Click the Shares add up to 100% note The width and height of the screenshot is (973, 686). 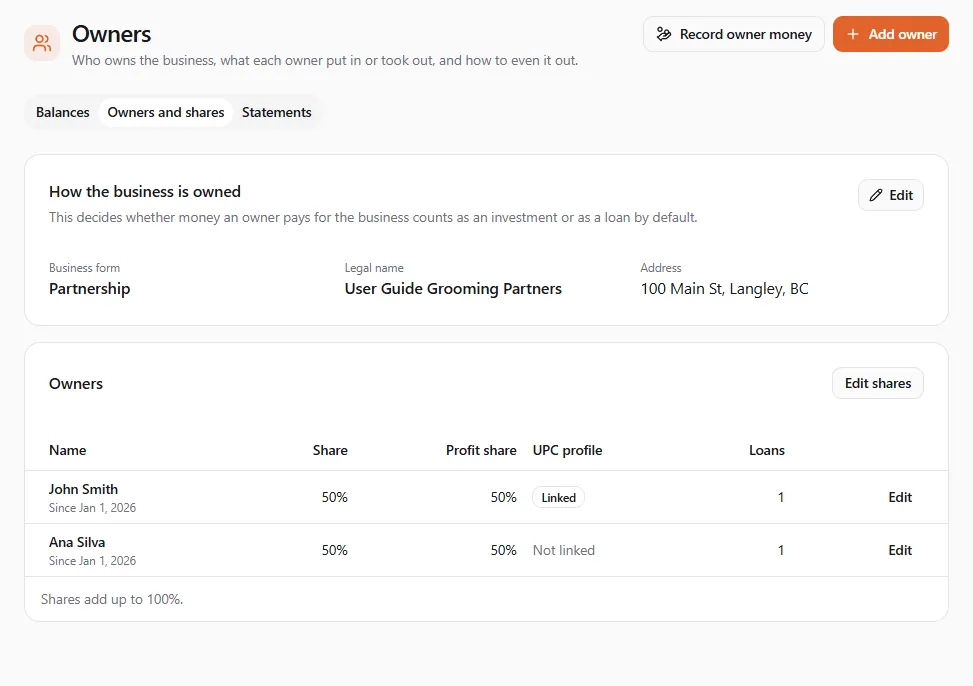click(x=112, y=599)
